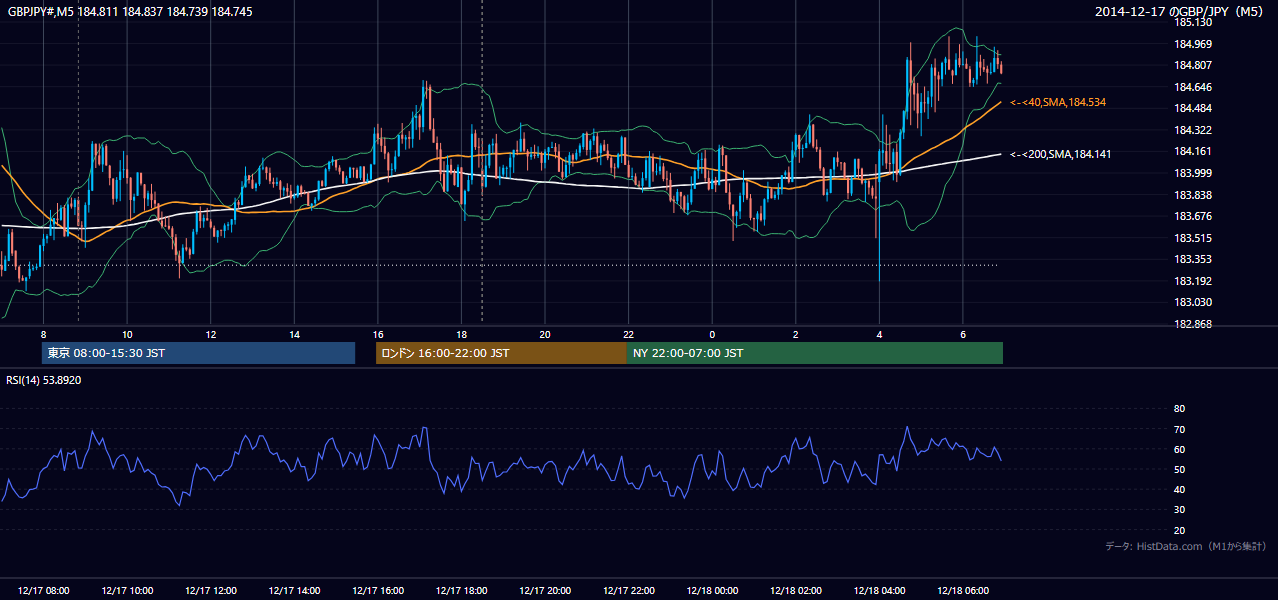Click price axis value 184.646
1278x600 pixels.
pyautogui.click(x=1192, y=87)
